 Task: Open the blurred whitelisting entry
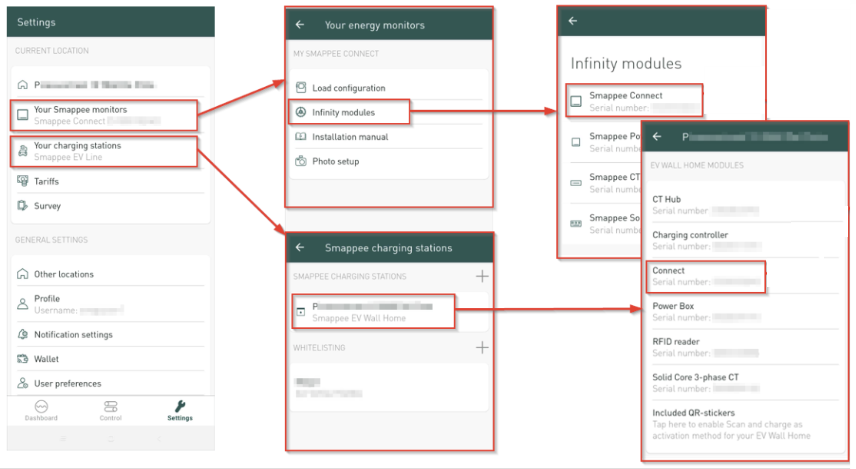388,387
